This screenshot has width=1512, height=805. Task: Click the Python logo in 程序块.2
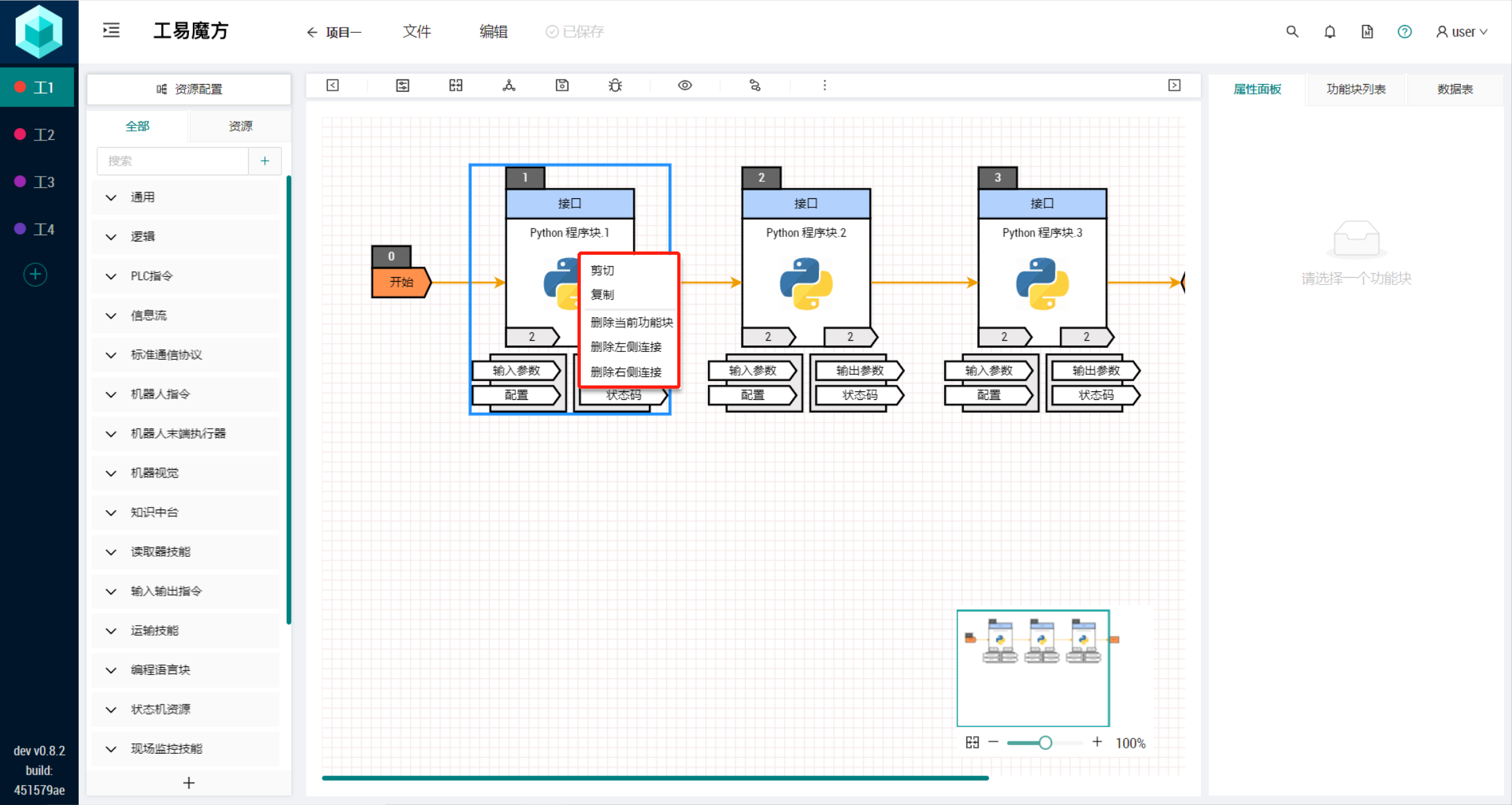click(x=806, y=284)
